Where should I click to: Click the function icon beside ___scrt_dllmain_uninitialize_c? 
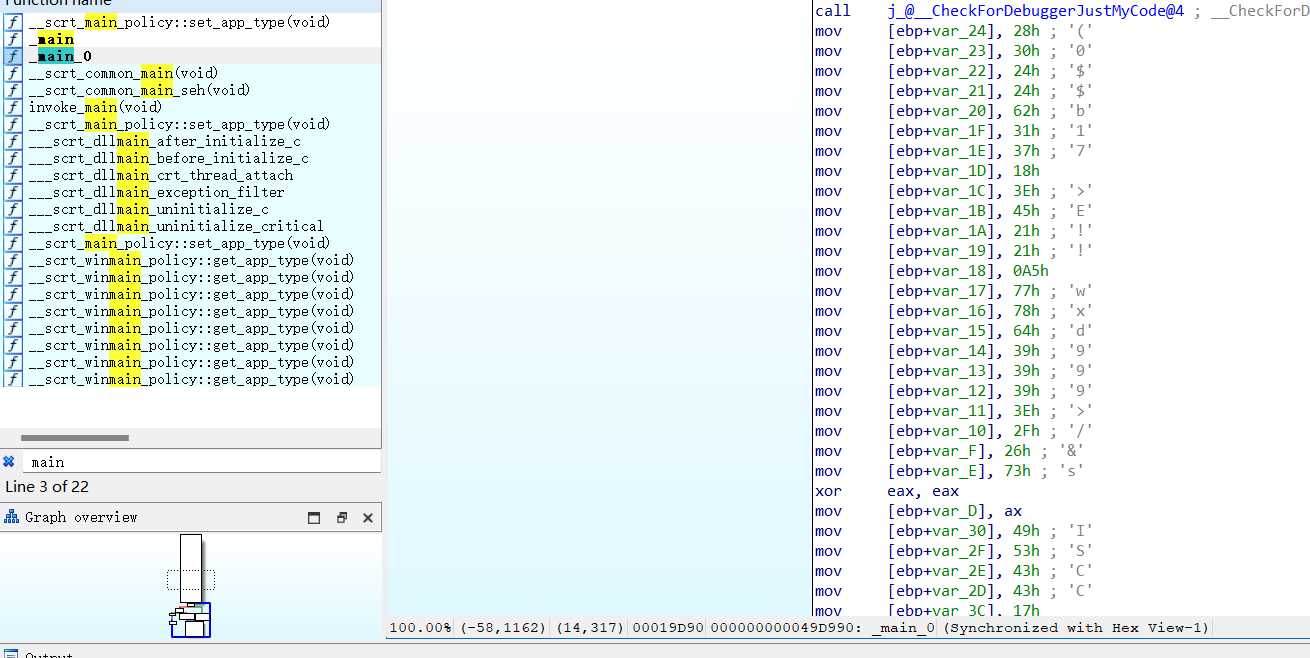coord(13,209)
